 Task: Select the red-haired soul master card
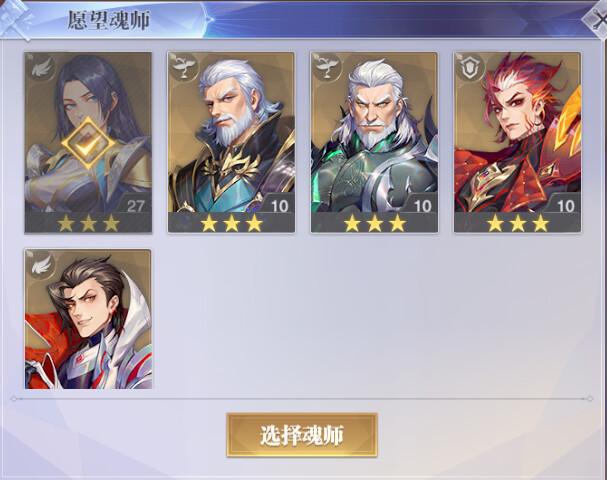click(518, 142)
